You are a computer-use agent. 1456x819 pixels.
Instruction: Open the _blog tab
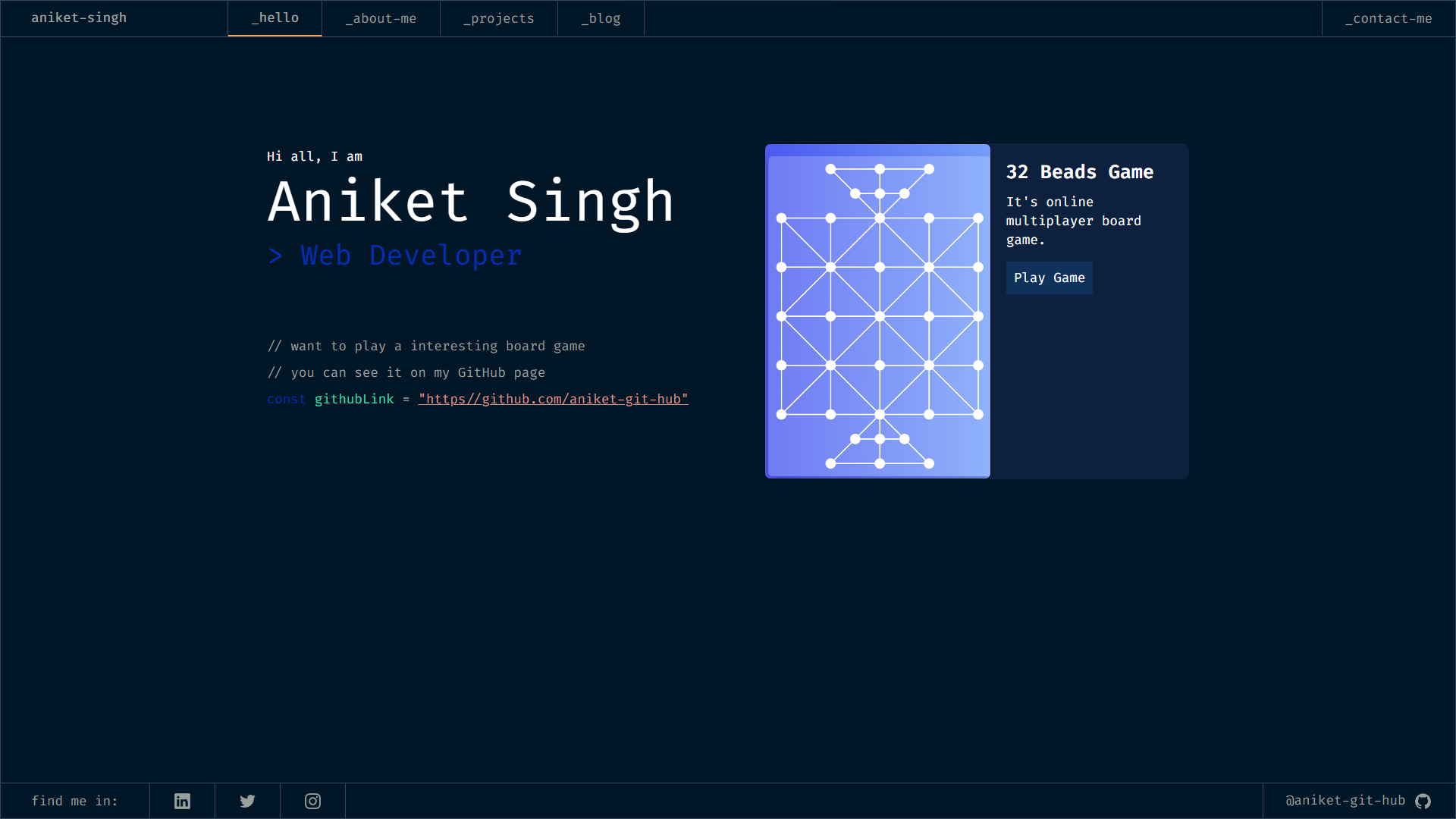pos(601,18)
